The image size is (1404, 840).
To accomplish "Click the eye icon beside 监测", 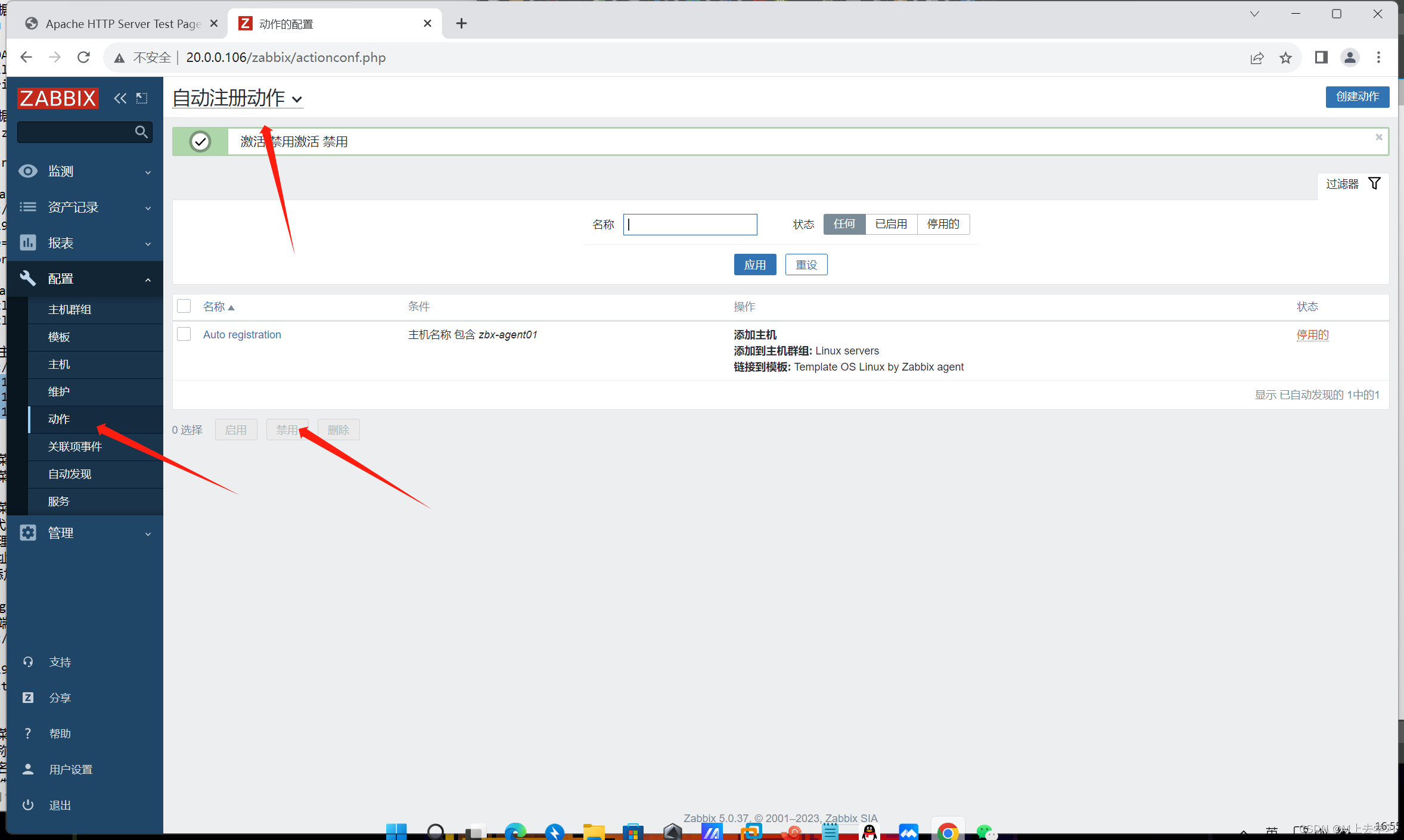I will tap(28, 172).
